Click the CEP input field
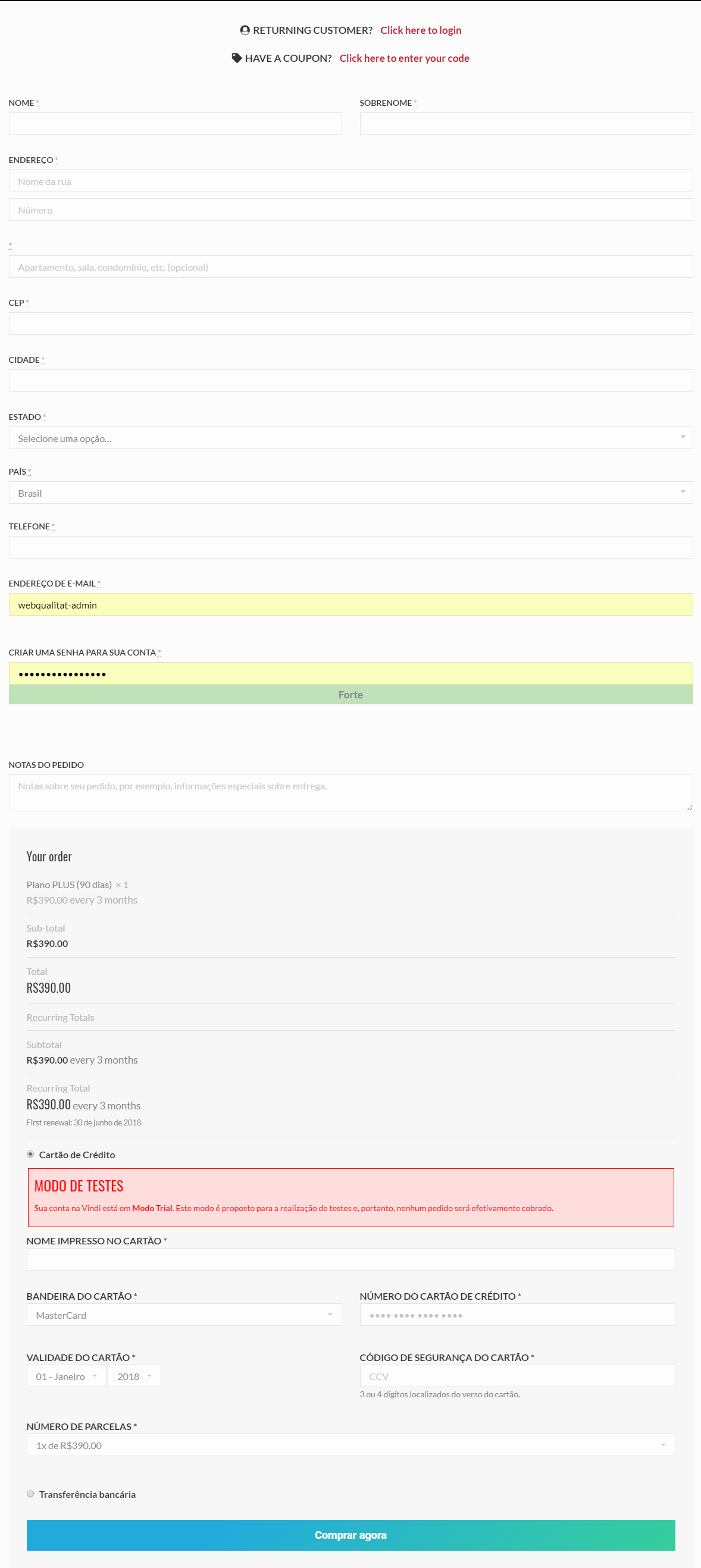The width and height of the screenshot is (701, 1568). click(x=350, y=324)
